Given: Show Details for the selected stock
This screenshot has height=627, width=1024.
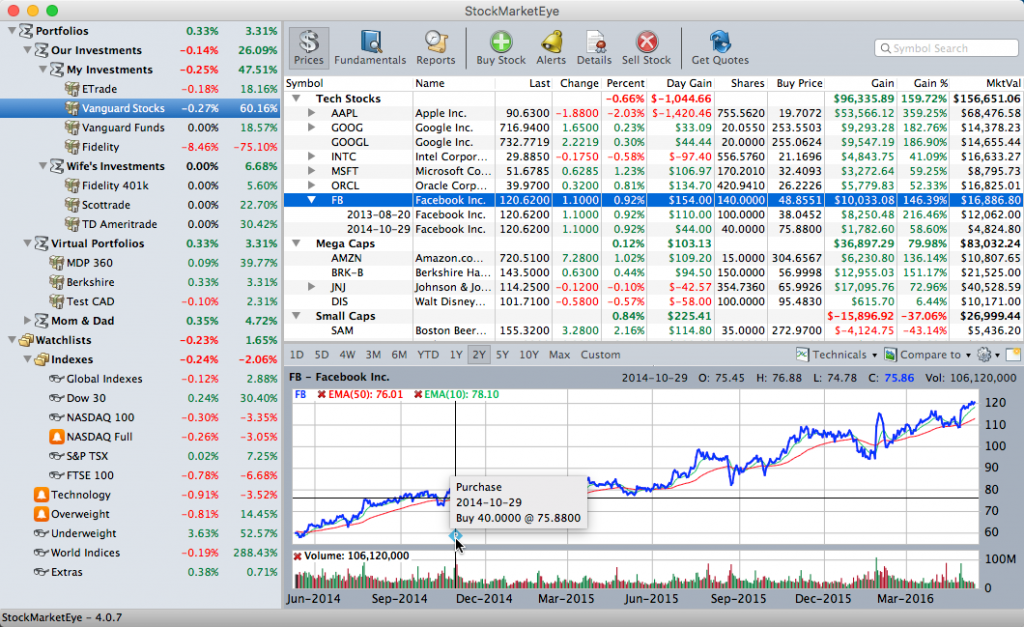Looking at the screenshot, I should tap(594, 46).
